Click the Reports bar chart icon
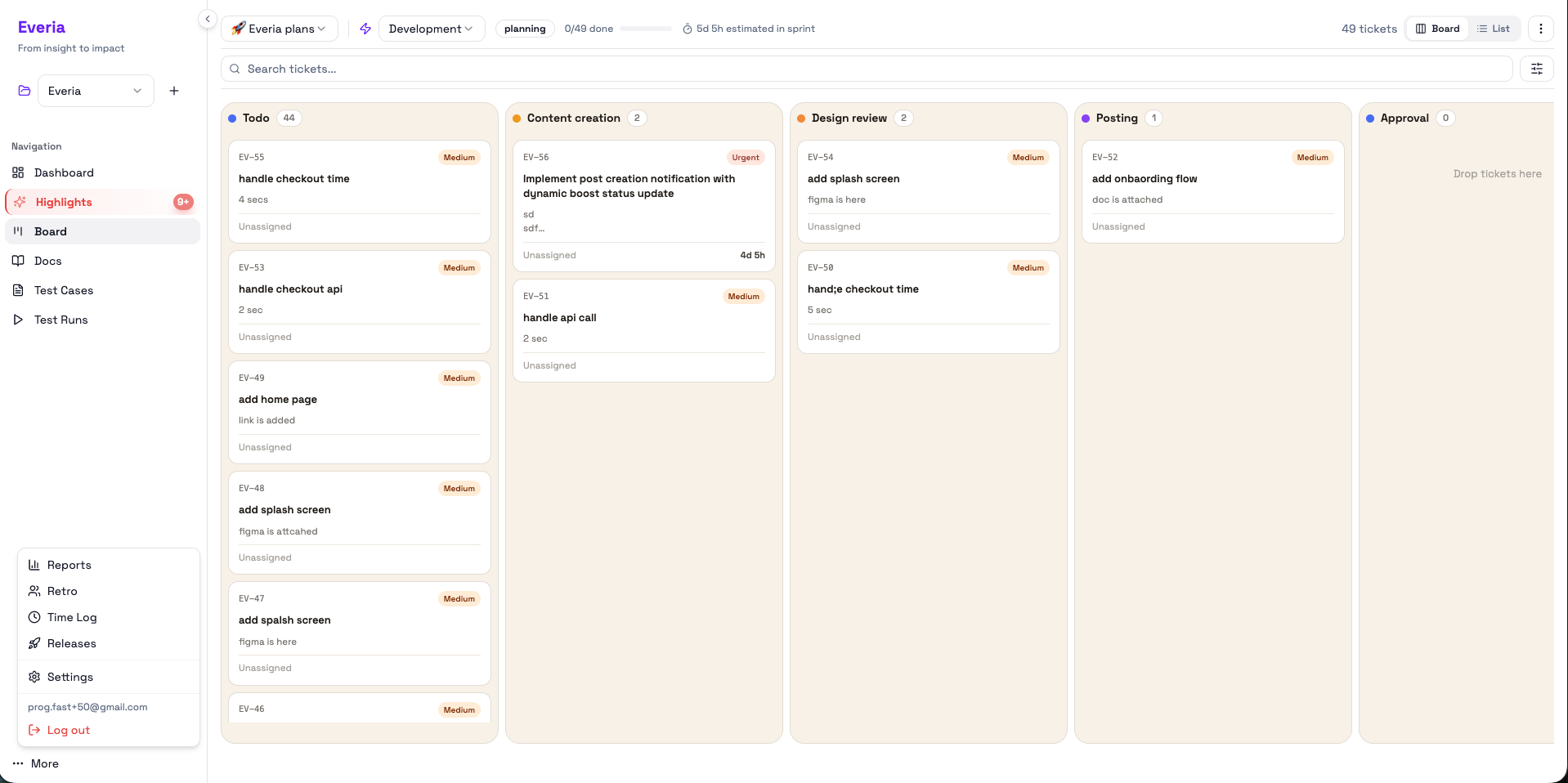Image resolution: width=1568 pixels, height=783 pixels. [34, 565]
